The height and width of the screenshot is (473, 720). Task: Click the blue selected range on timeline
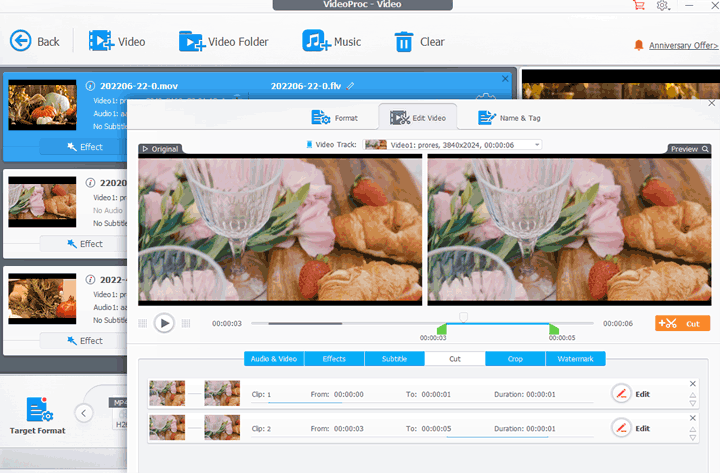(x=498, y=324)
